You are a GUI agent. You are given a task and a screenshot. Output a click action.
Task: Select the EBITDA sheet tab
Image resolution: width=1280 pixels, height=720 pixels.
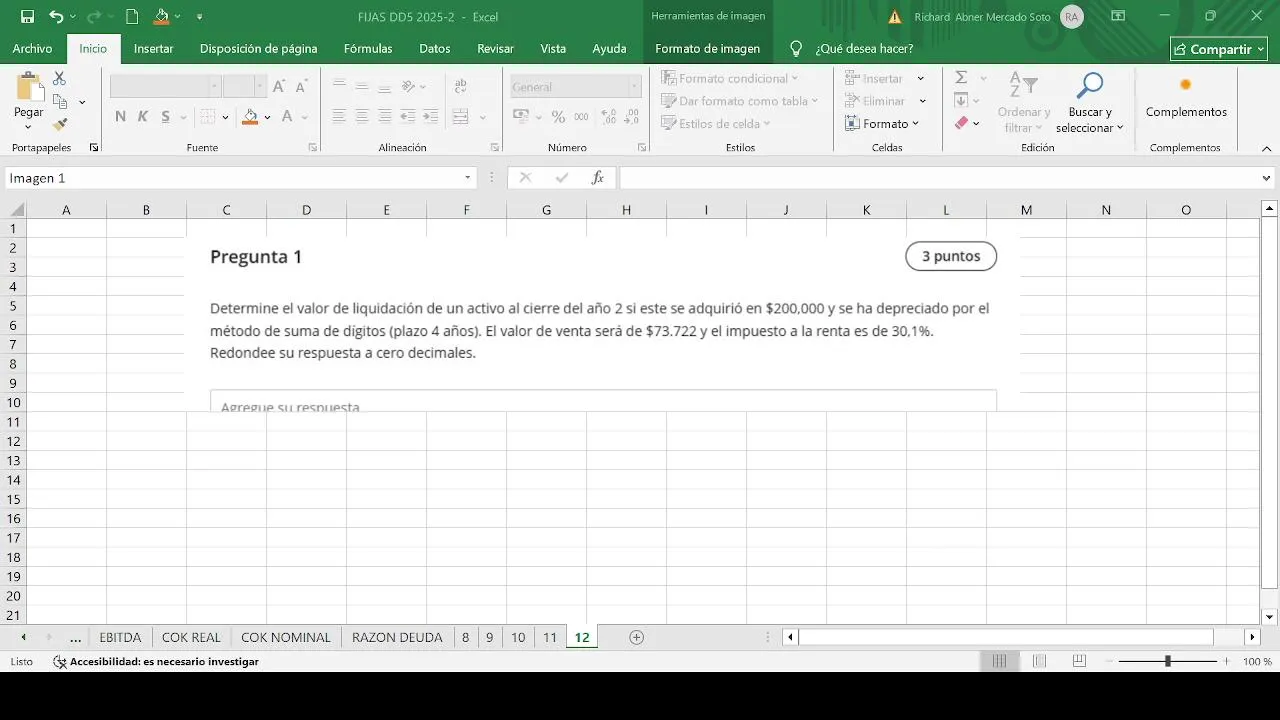coord(120,637)
